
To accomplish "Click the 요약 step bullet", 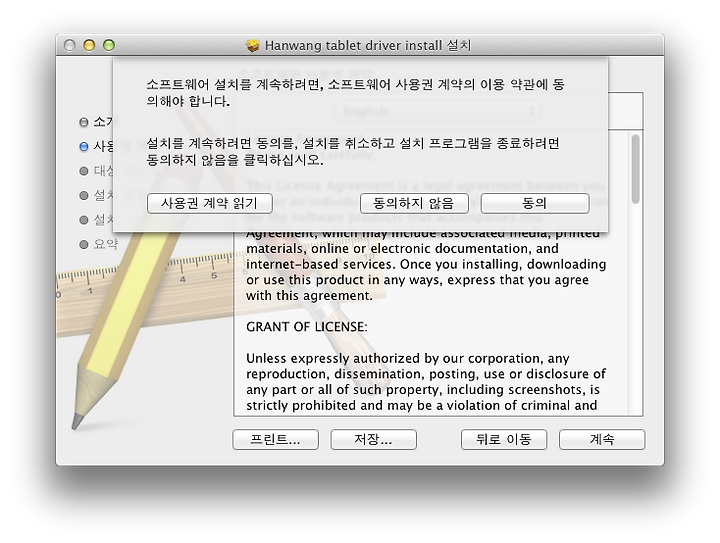I will pyautogui.click(x=84, y=244).
